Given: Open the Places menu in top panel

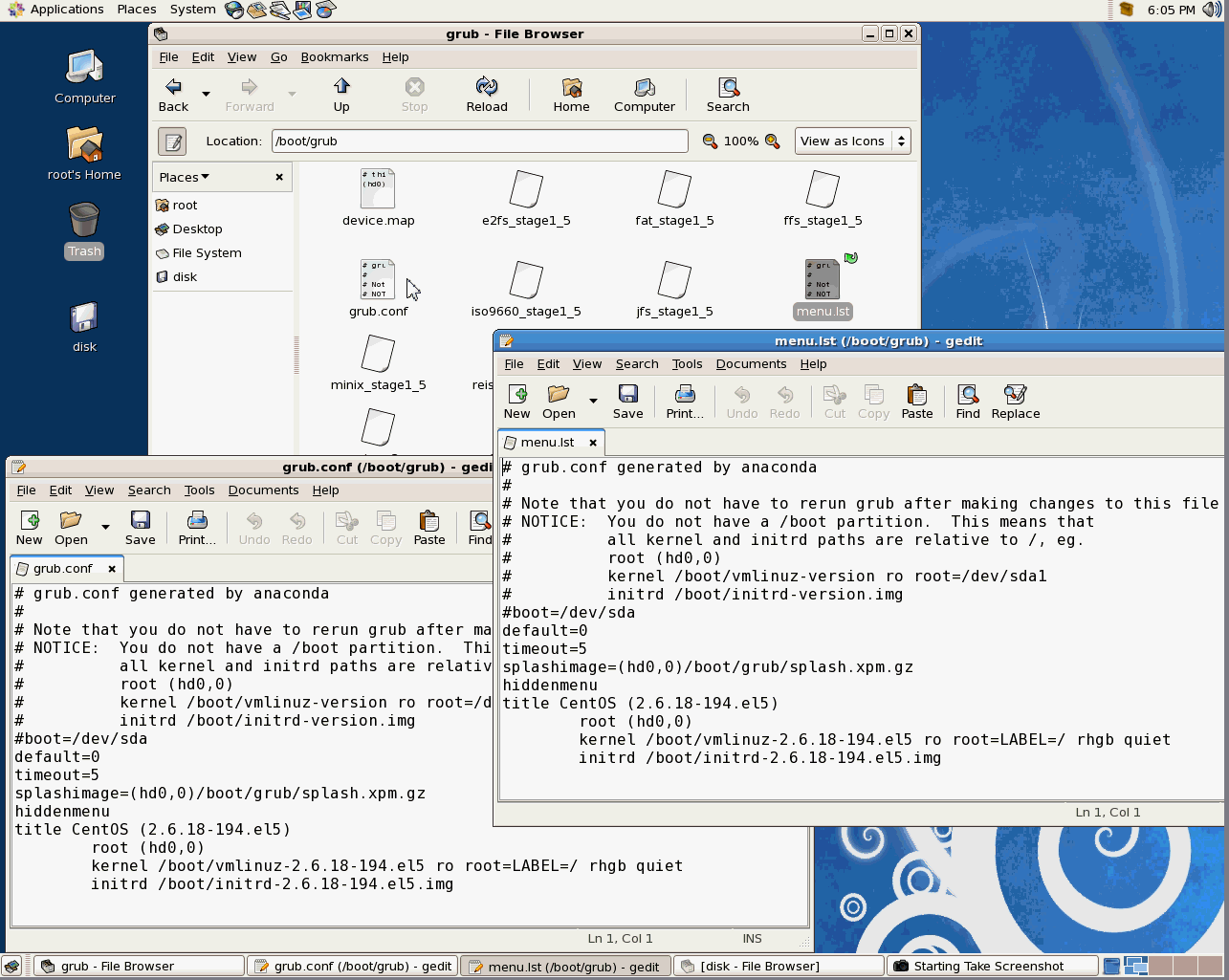Looking at the screenshot, I should coord(137,10).
